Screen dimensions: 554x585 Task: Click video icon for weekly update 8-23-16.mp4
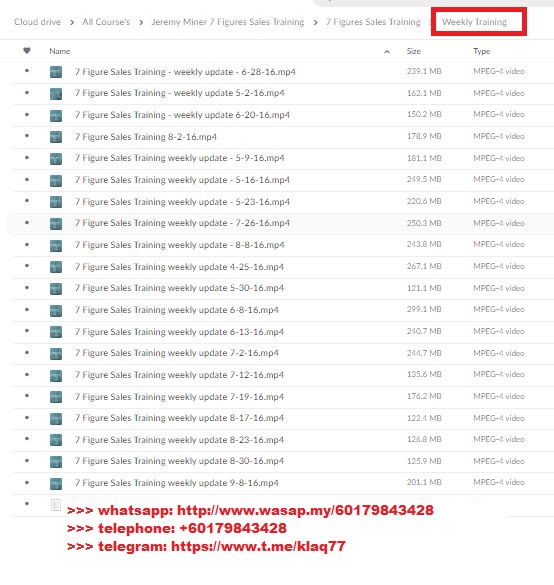(56, 440)
